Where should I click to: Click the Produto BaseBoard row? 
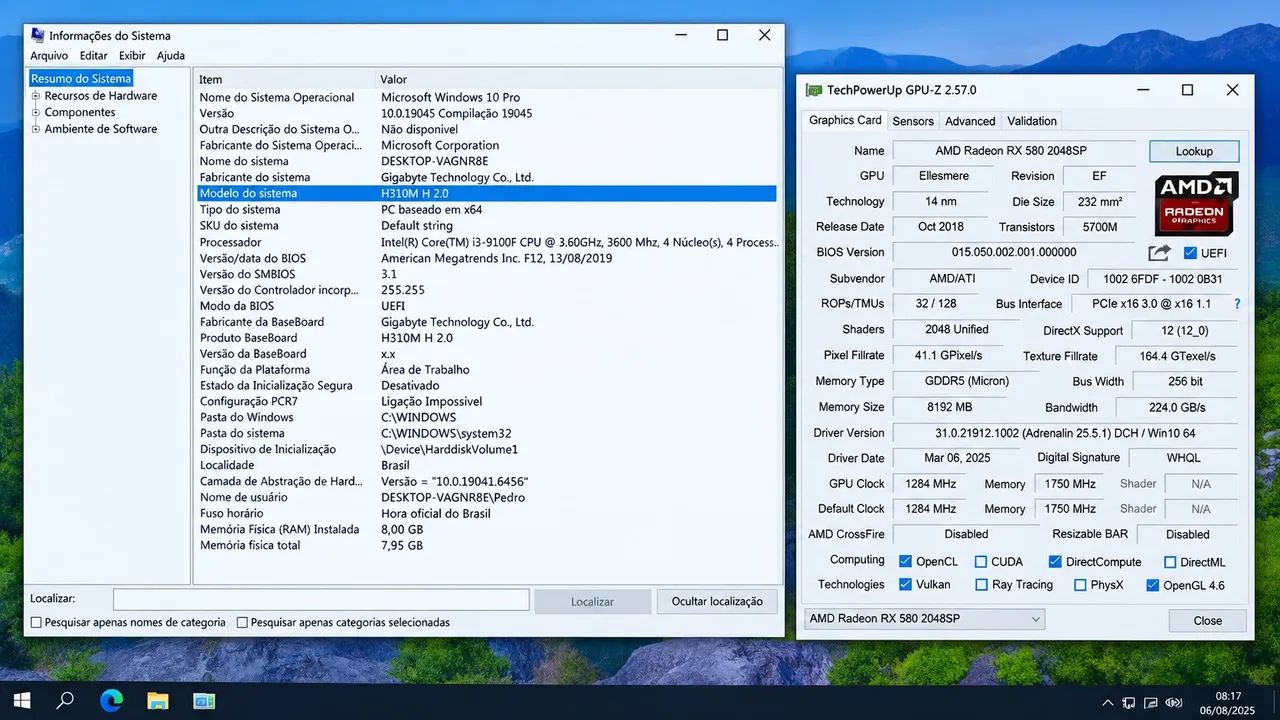[486, 338]
